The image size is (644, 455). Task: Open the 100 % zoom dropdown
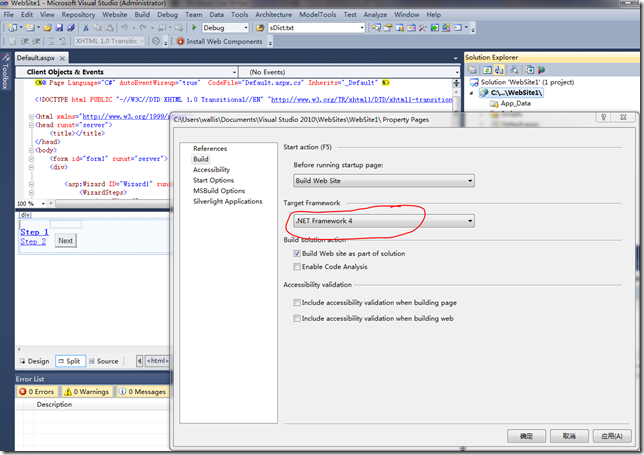coord(31,204)
